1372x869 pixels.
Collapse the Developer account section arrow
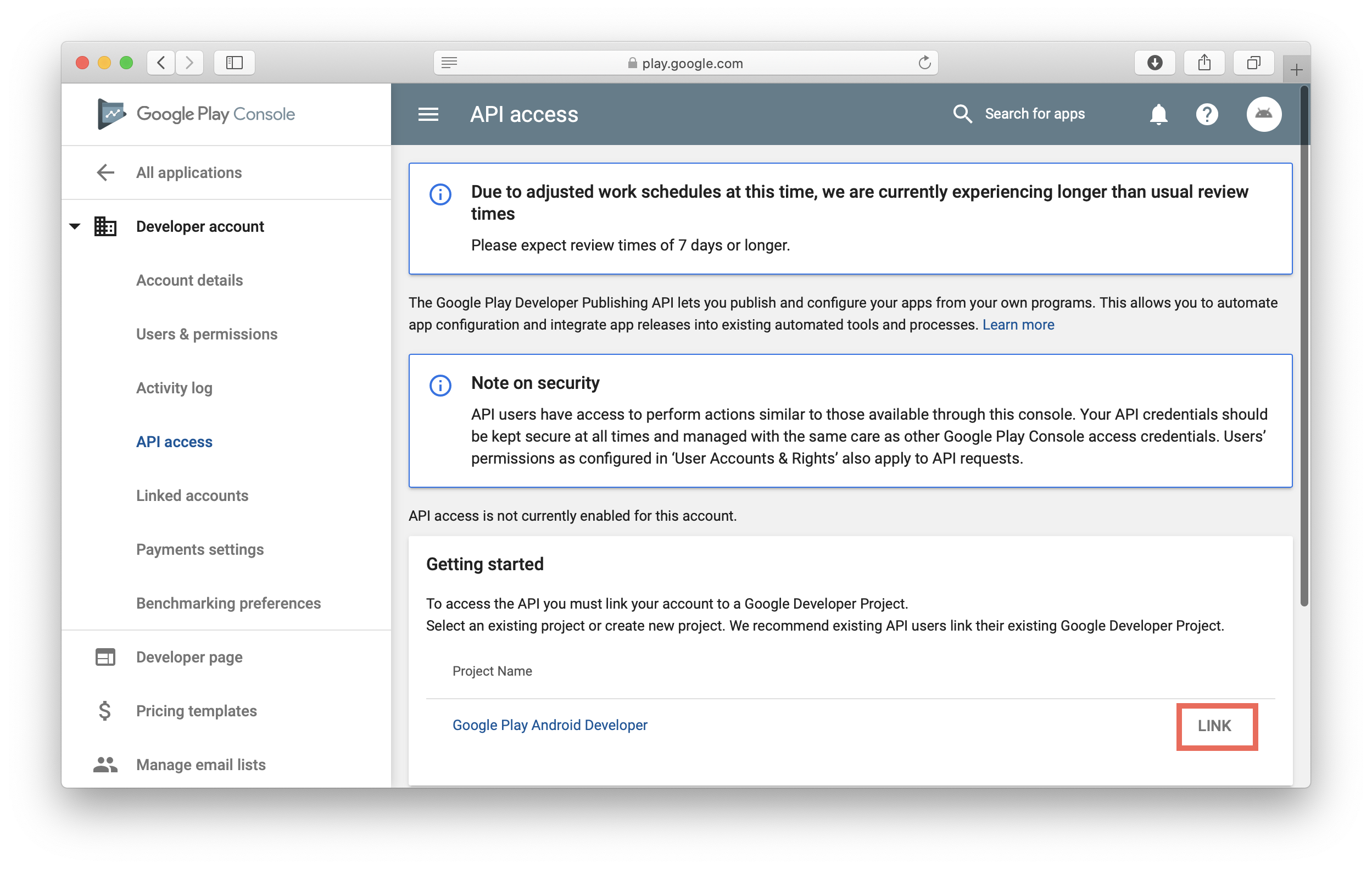click(75, 226)
